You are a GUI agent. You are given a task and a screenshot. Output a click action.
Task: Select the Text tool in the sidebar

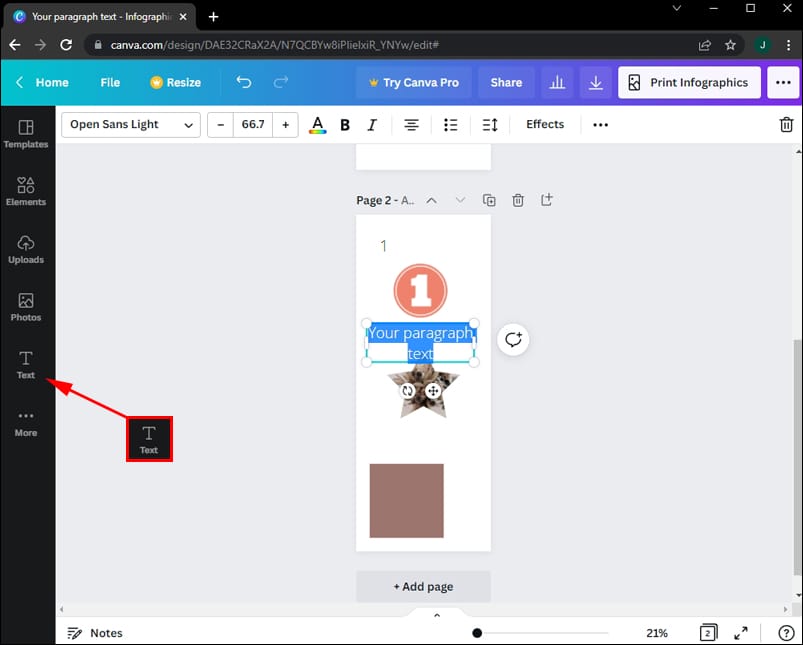coord(26,363)
